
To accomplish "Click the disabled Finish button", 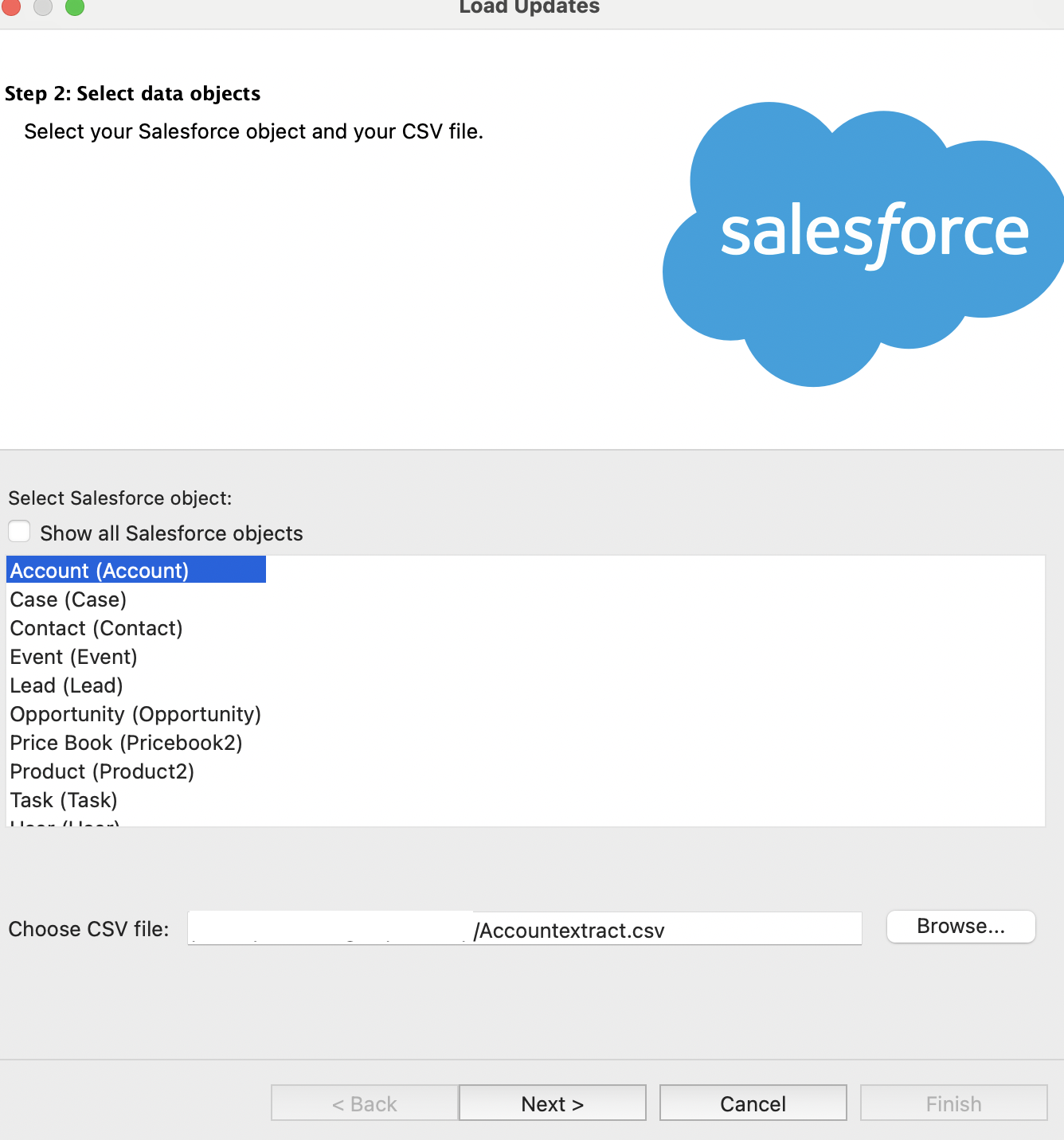I will 954,1103.
